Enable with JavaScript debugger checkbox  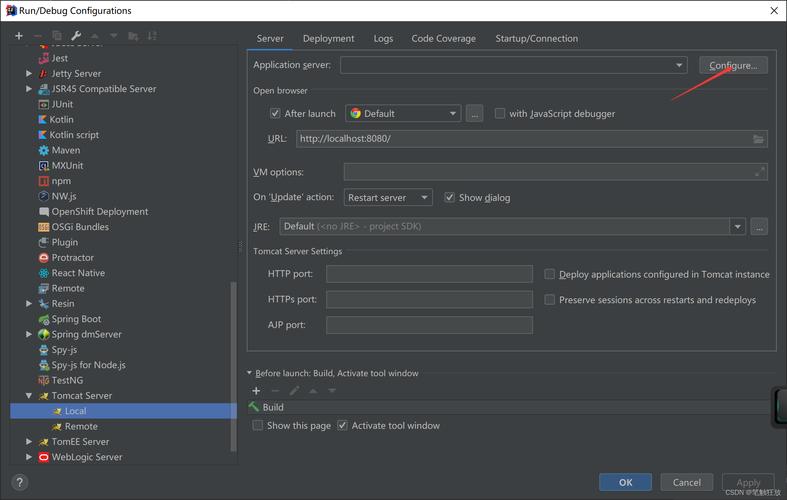coord(499,113)
